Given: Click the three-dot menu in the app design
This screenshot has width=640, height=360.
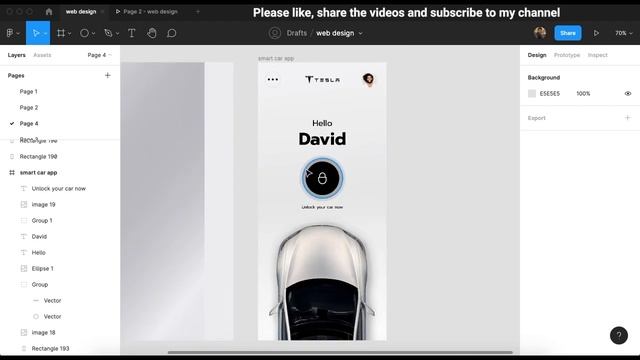Looking at the screenshot, I should click(x=273, y=80).
